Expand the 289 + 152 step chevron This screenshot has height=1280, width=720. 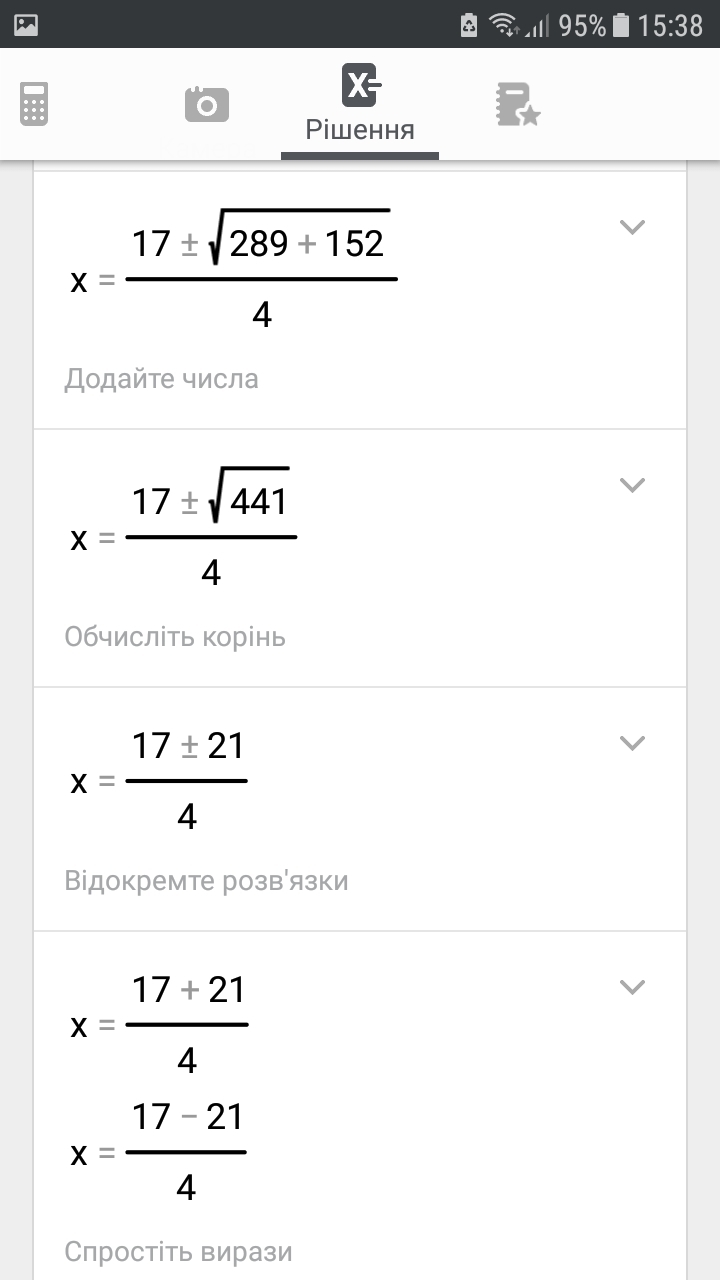click(632, 227)
